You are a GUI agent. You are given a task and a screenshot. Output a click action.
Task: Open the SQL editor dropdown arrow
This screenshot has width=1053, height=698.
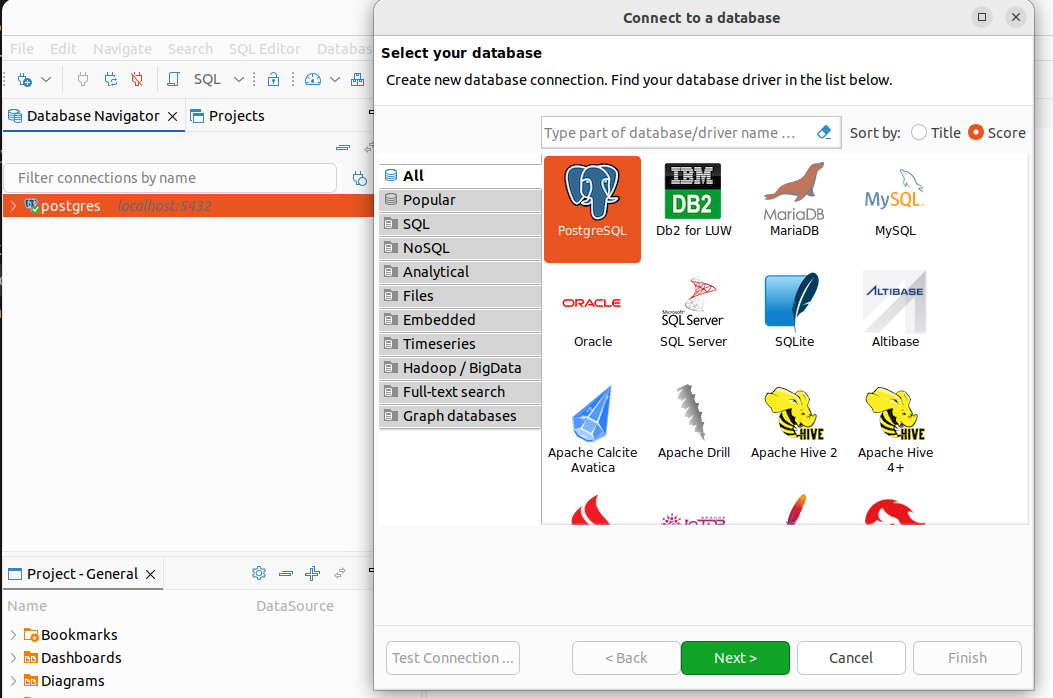point(239,79)
